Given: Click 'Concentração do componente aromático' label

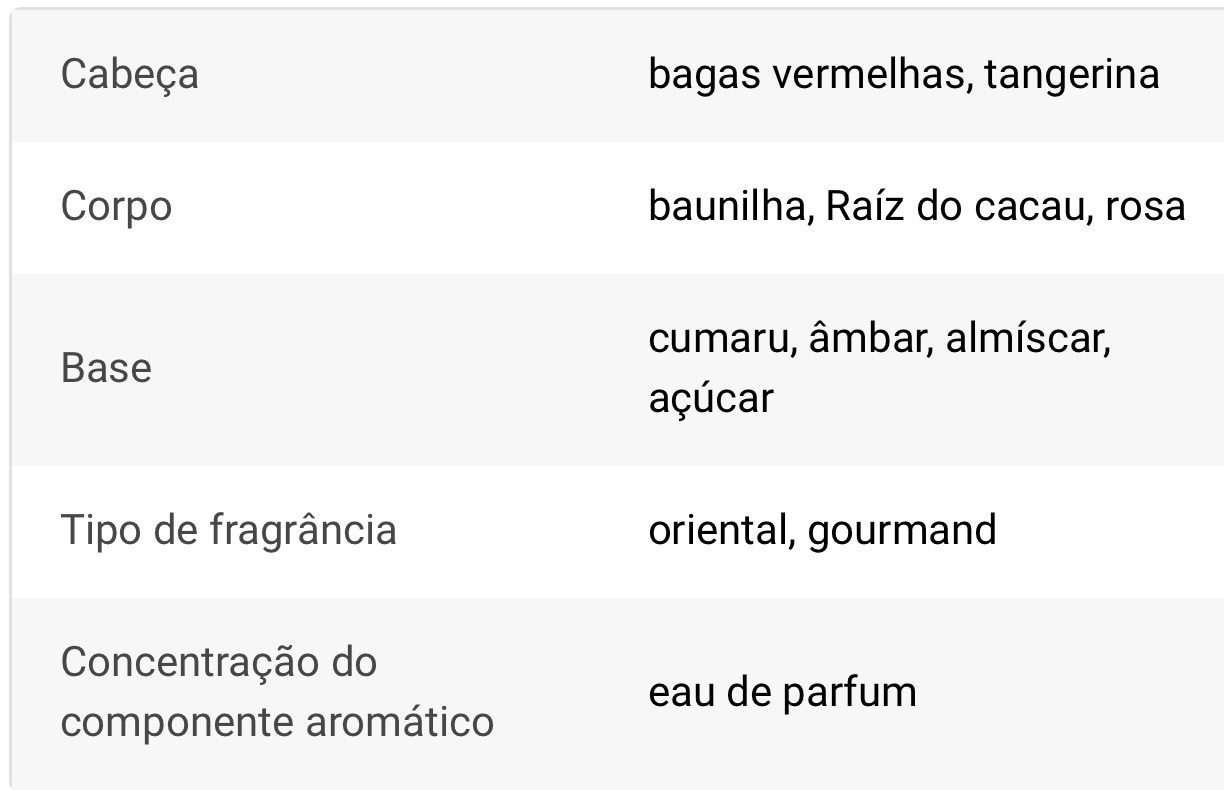Looking at the screenshot, I should (x=277, y=691).
